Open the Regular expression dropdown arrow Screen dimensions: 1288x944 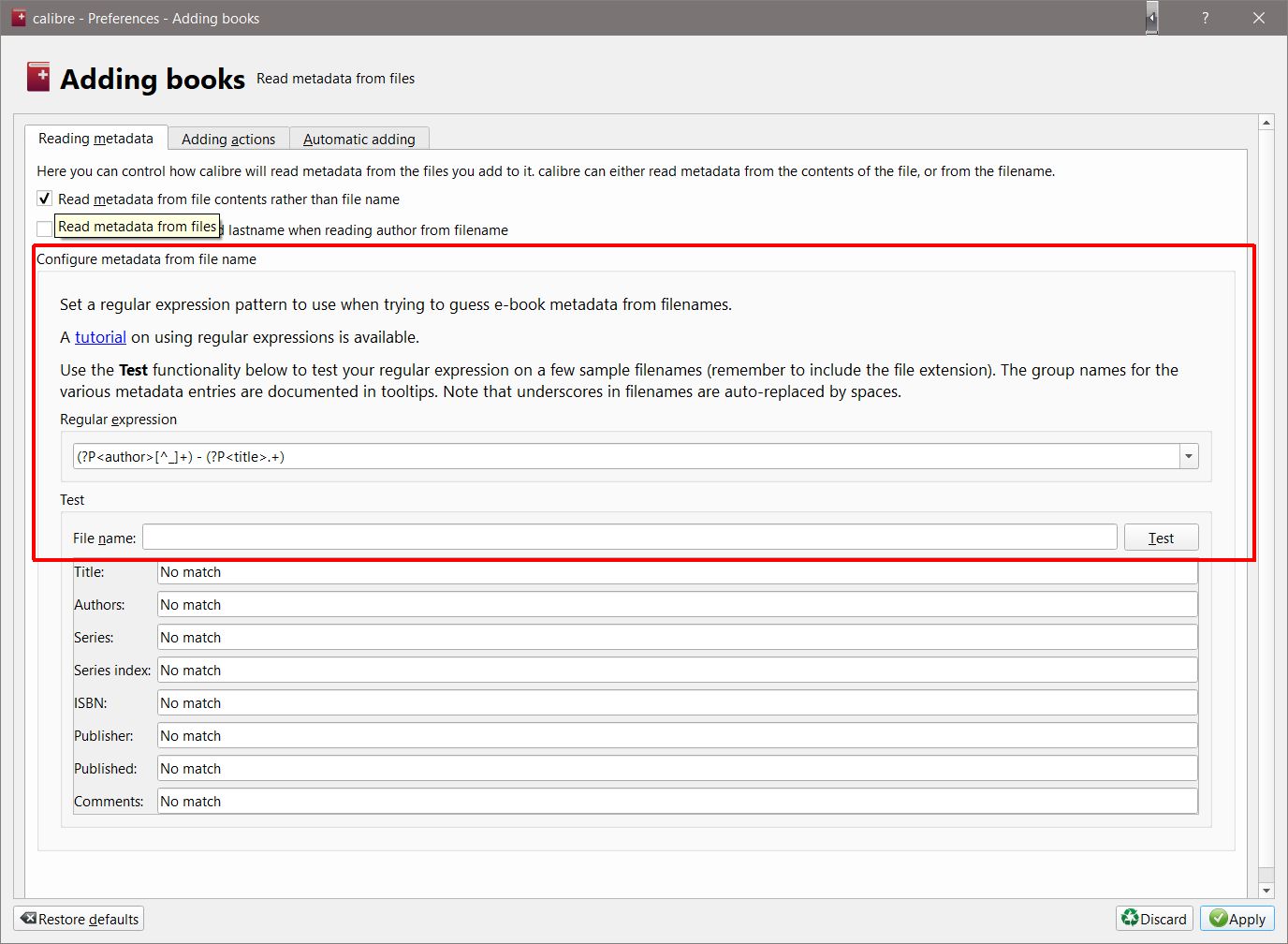(1189, 457)
